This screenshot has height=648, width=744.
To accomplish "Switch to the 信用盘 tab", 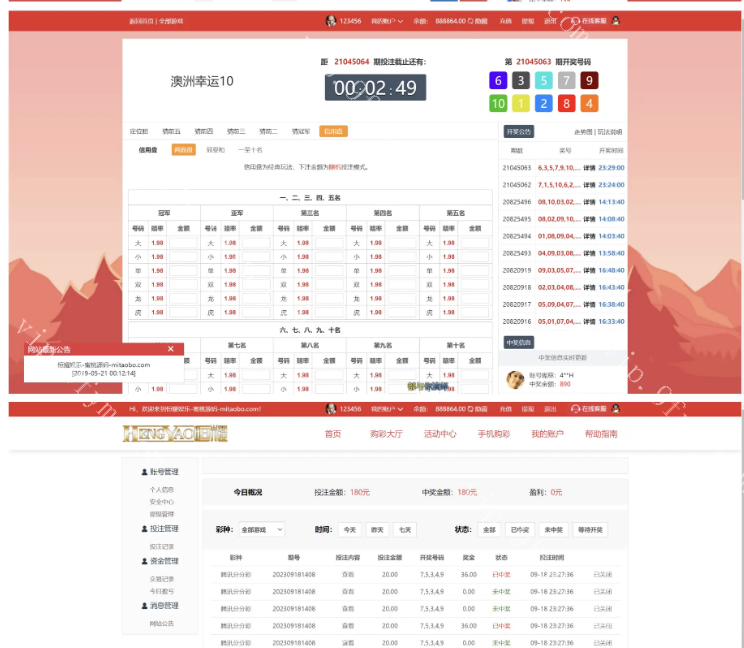I will [333, 131].
